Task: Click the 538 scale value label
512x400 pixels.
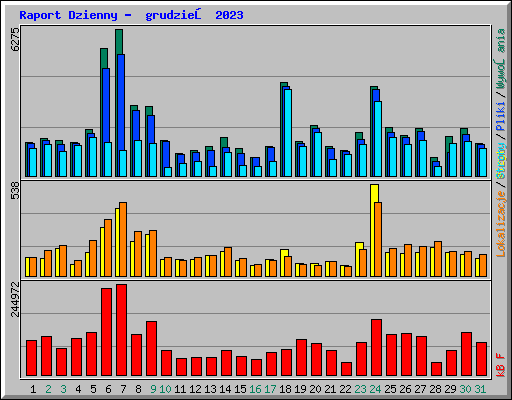Action: (15, 190)
